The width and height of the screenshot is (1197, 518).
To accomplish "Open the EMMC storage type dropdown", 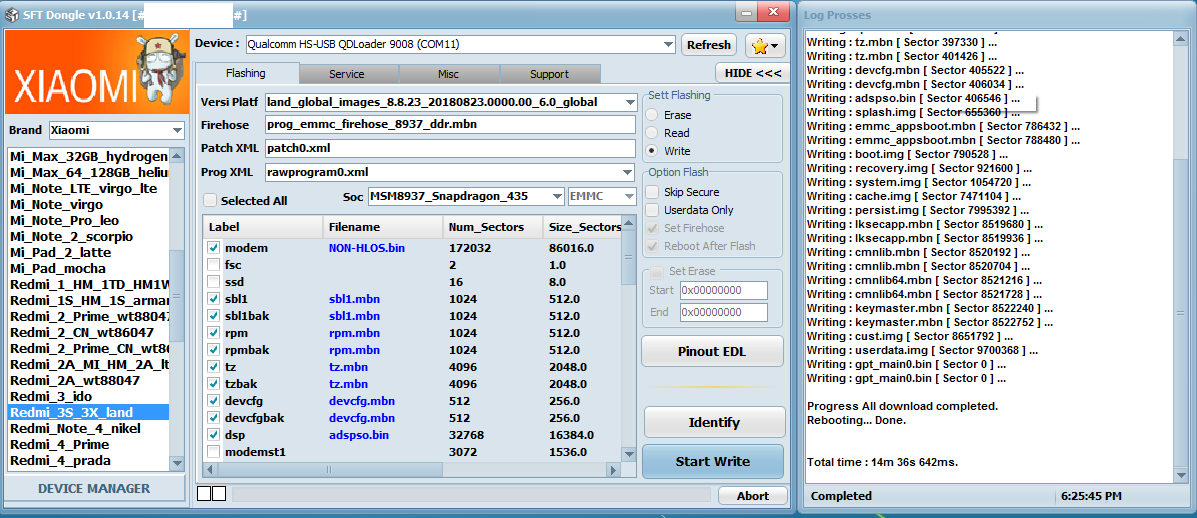I will 629,196.
